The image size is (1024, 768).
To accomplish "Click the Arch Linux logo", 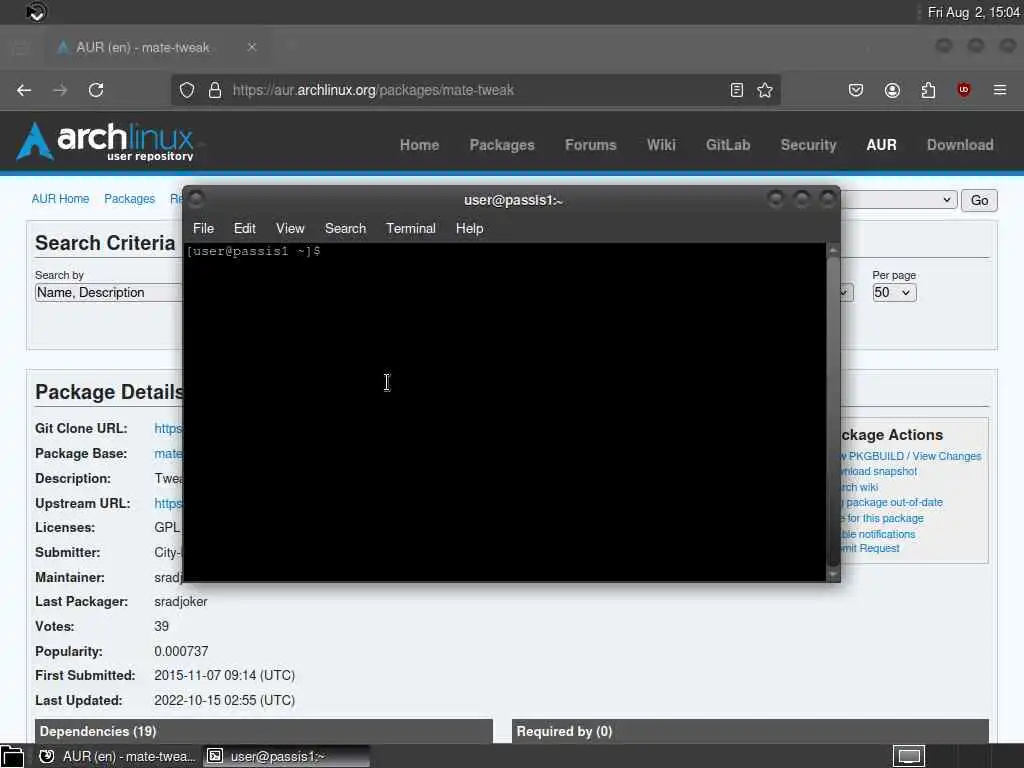I will (x=105, y=142).
